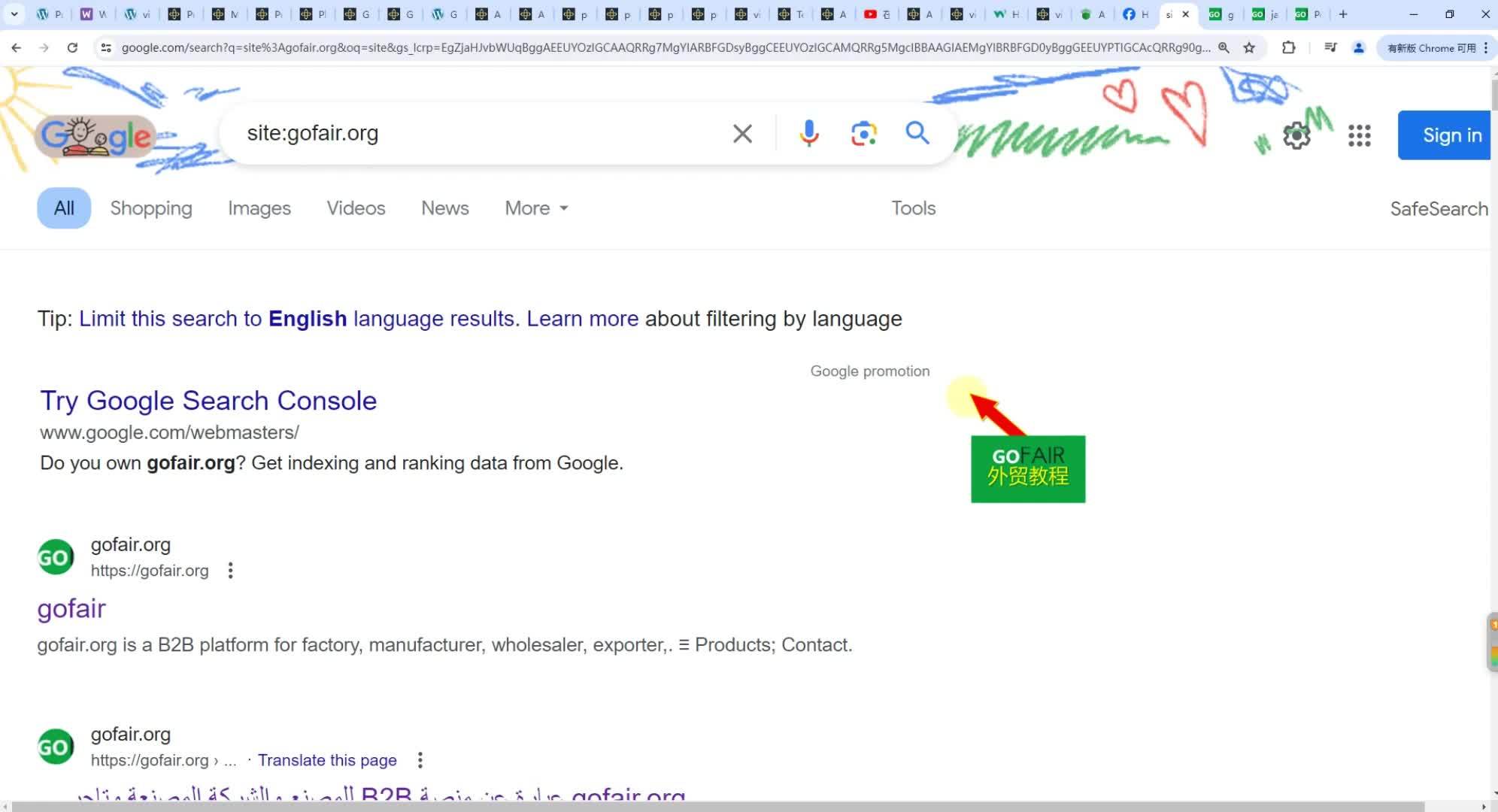Open the tab search dropdown arrow
The width and height of the screenshot is (1498, 812).
pyautogui.click(x=14, y=14)
